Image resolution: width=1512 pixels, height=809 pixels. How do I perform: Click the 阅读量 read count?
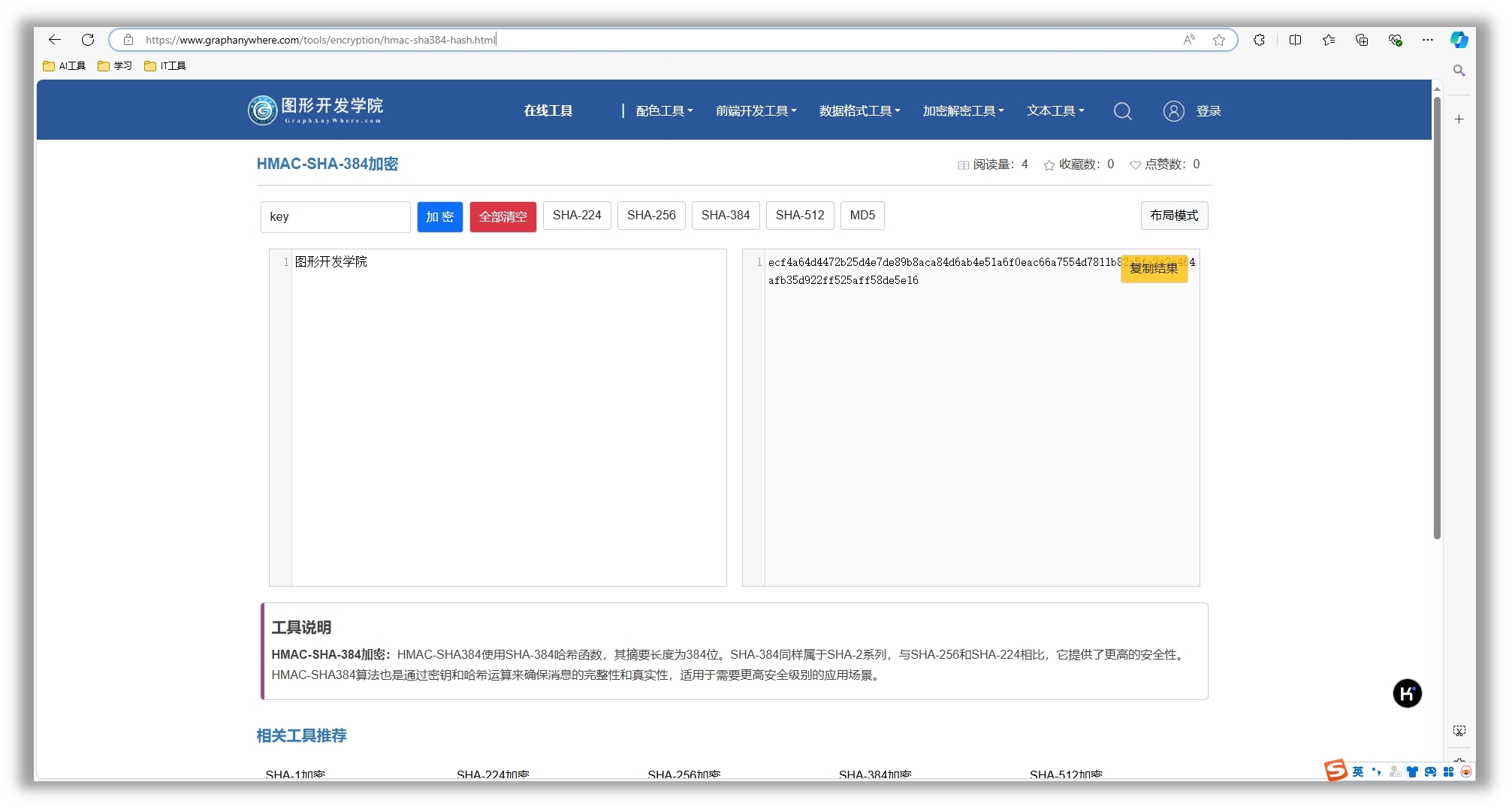pos(993,165)
